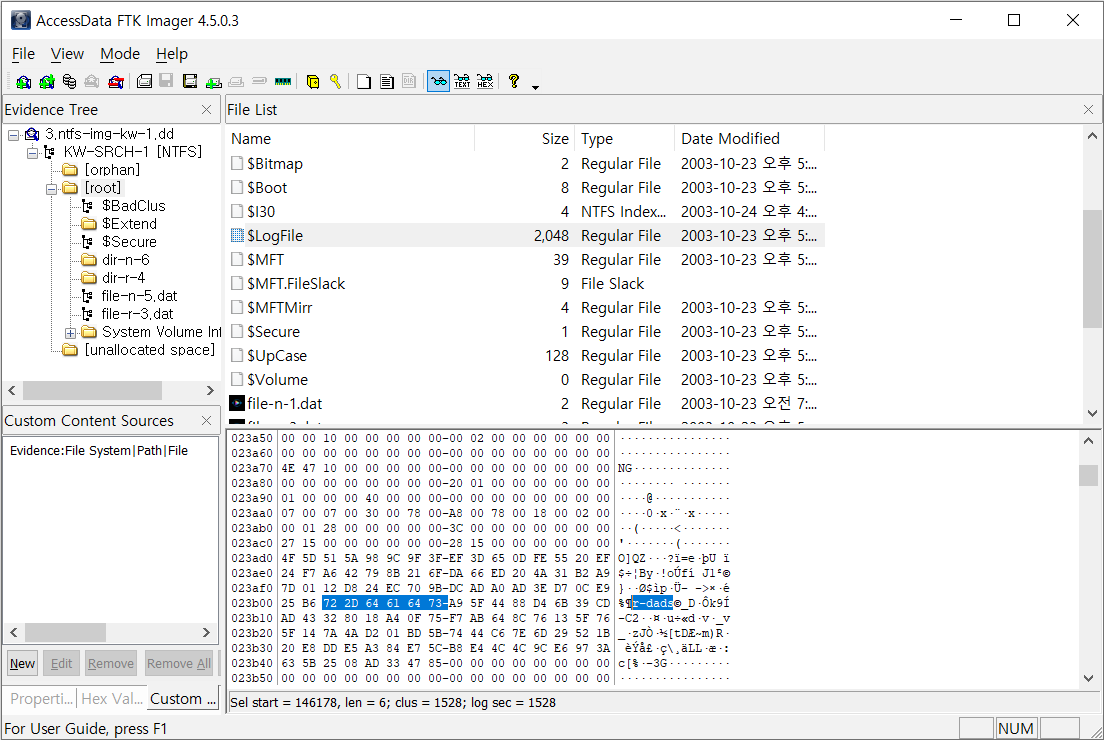Switch to the Hex Value Interpreter tab
The height and width of the screenshot is (740, 1104).
112,698
